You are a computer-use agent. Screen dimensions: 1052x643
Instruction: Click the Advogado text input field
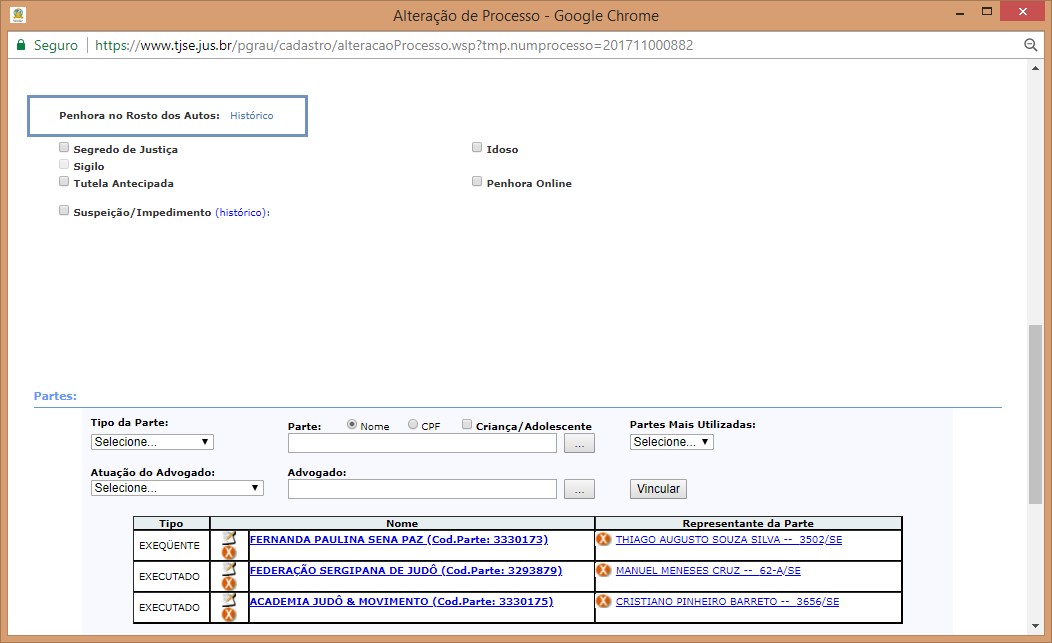coord(421,489)
